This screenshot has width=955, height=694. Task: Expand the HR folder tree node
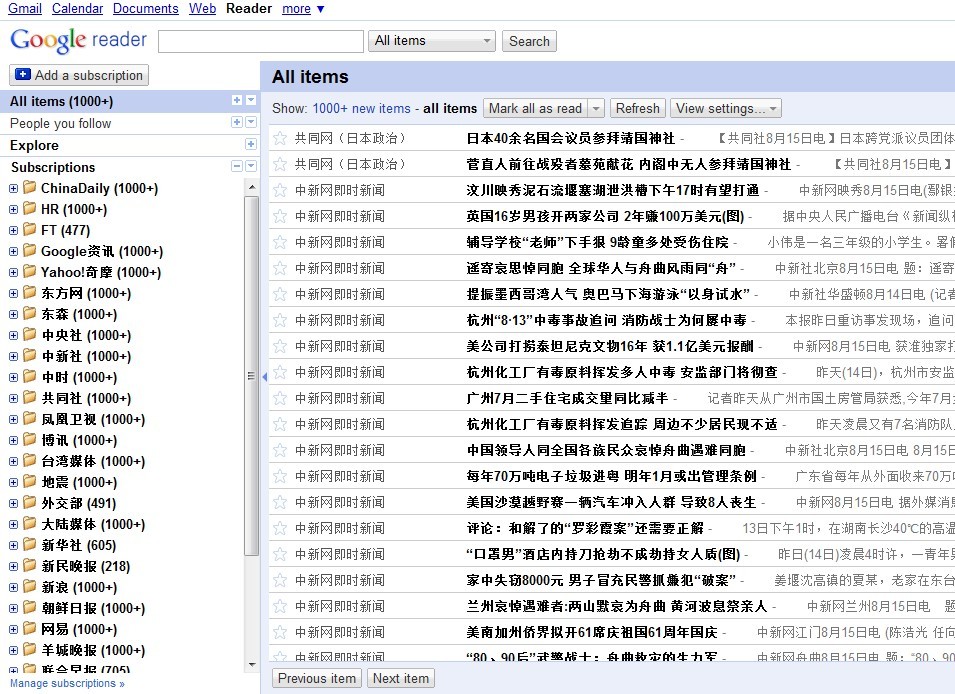pyautogui.click(x=13, y=210)
